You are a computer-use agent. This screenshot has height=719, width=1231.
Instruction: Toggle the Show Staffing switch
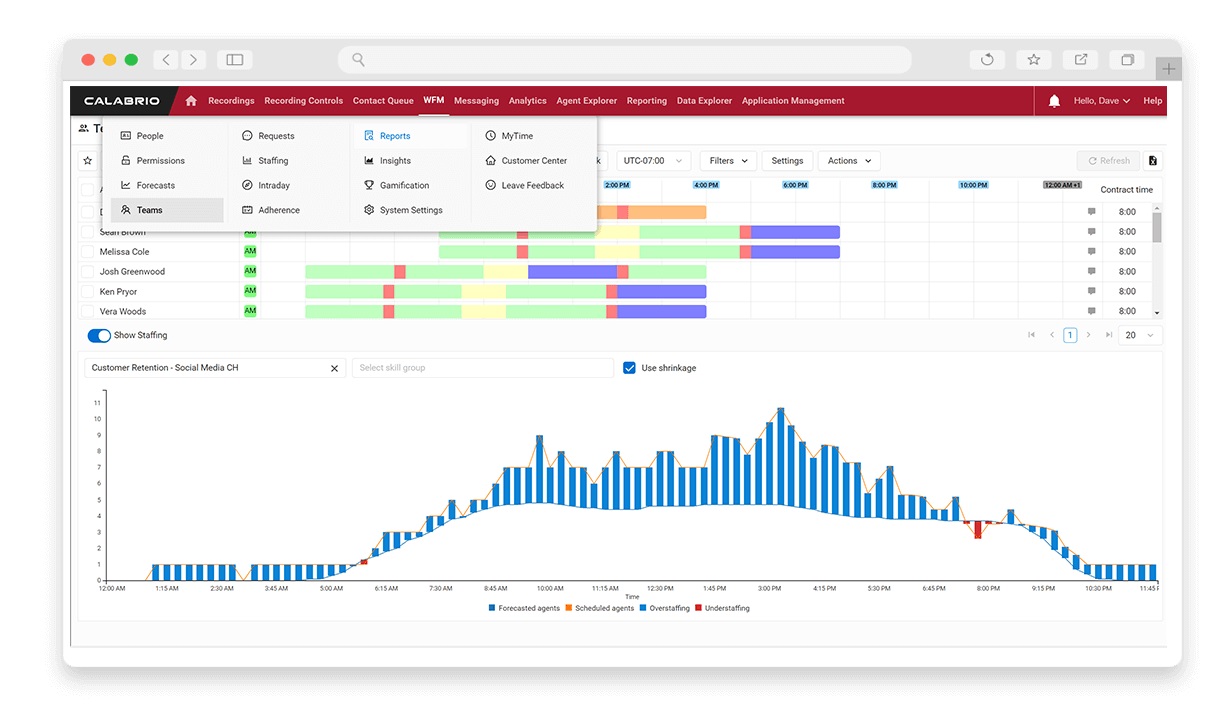point(99,336)
